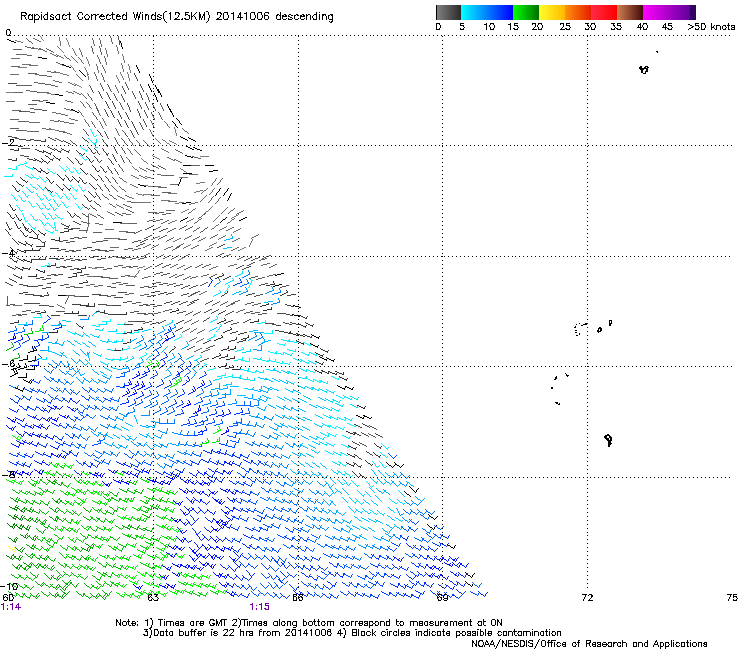Screen dimensions: 740x650
Task: Click the legend label '25'
Action: [x=565, y=27]
